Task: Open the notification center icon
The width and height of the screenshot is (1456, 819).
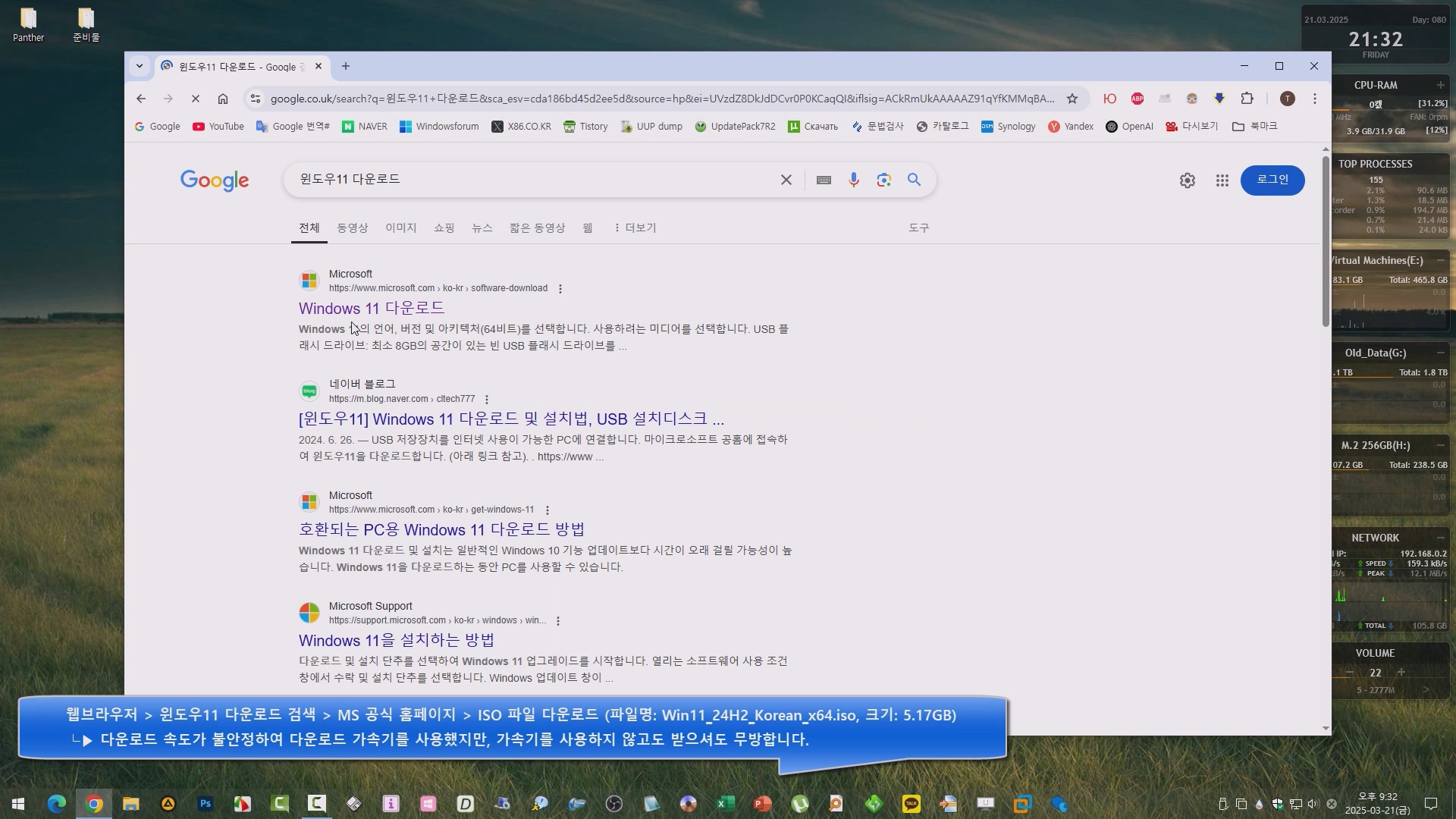Action: click(x=1431, y=804)
